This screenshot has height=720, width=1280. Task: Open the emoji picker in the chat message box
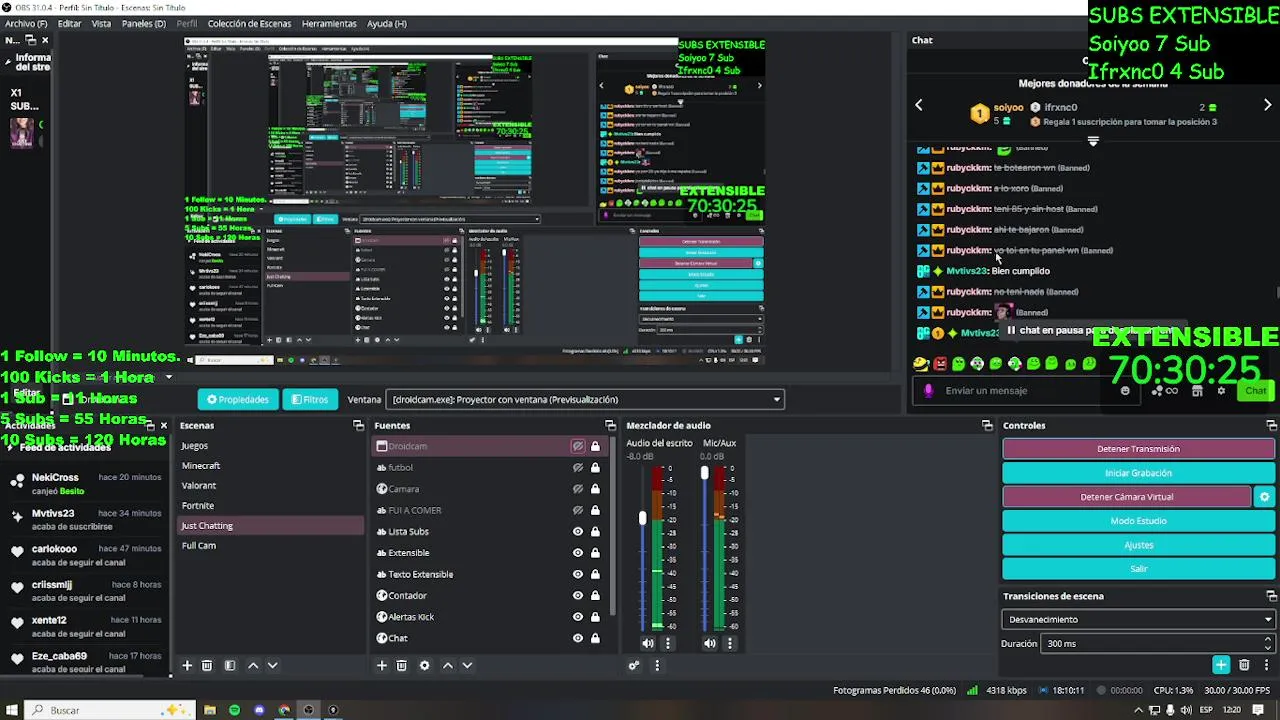(1125, 391)
